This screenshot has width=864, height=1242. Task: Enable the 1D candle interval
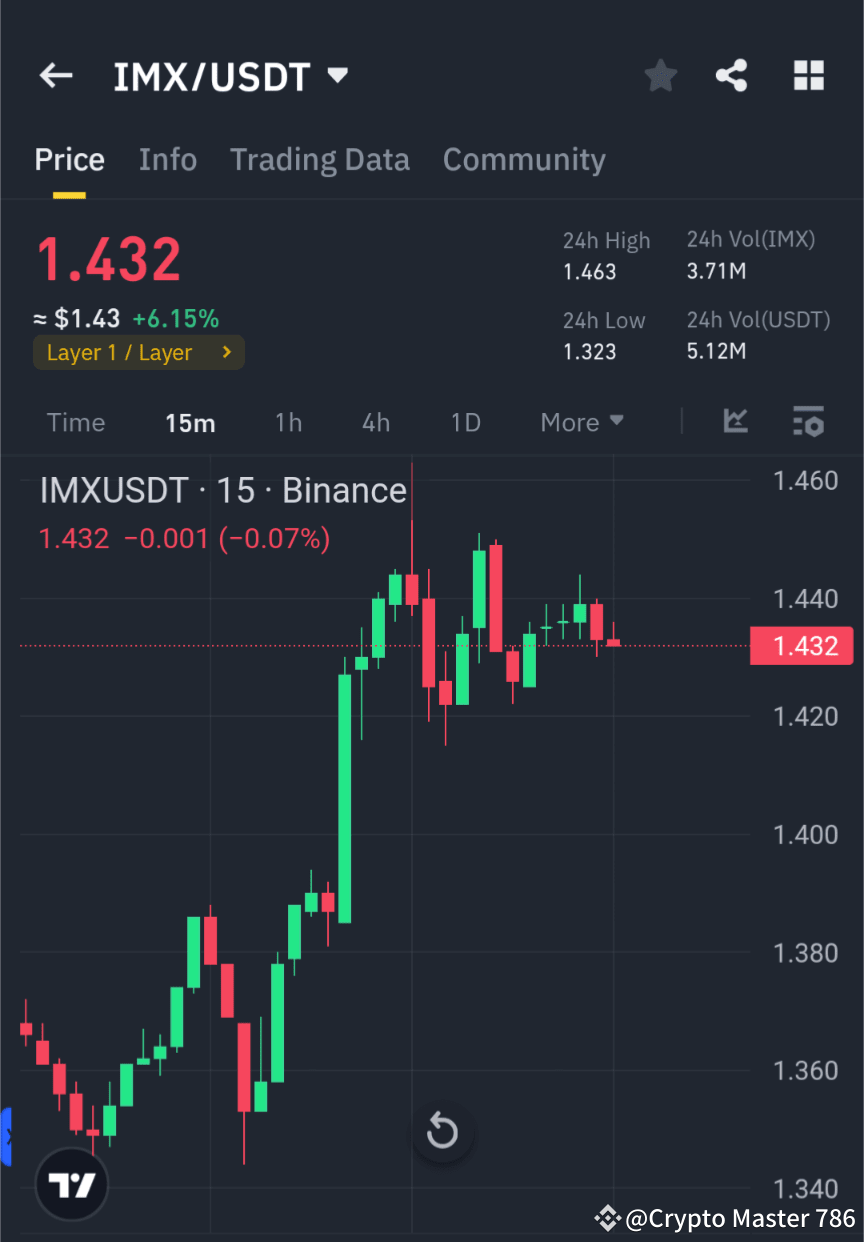pos(465,422)
